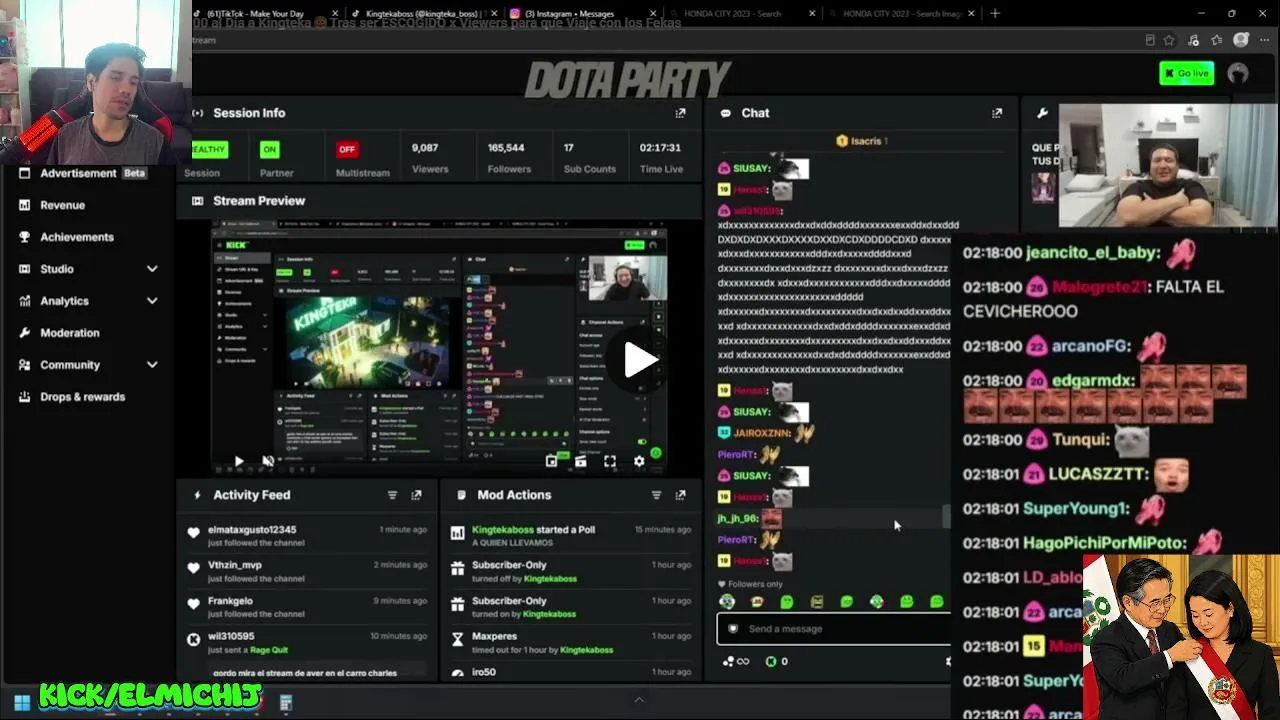Click the first emote in the chat emote row
Viewport: 1280px width, 720px height.
[x=727, y=602]
